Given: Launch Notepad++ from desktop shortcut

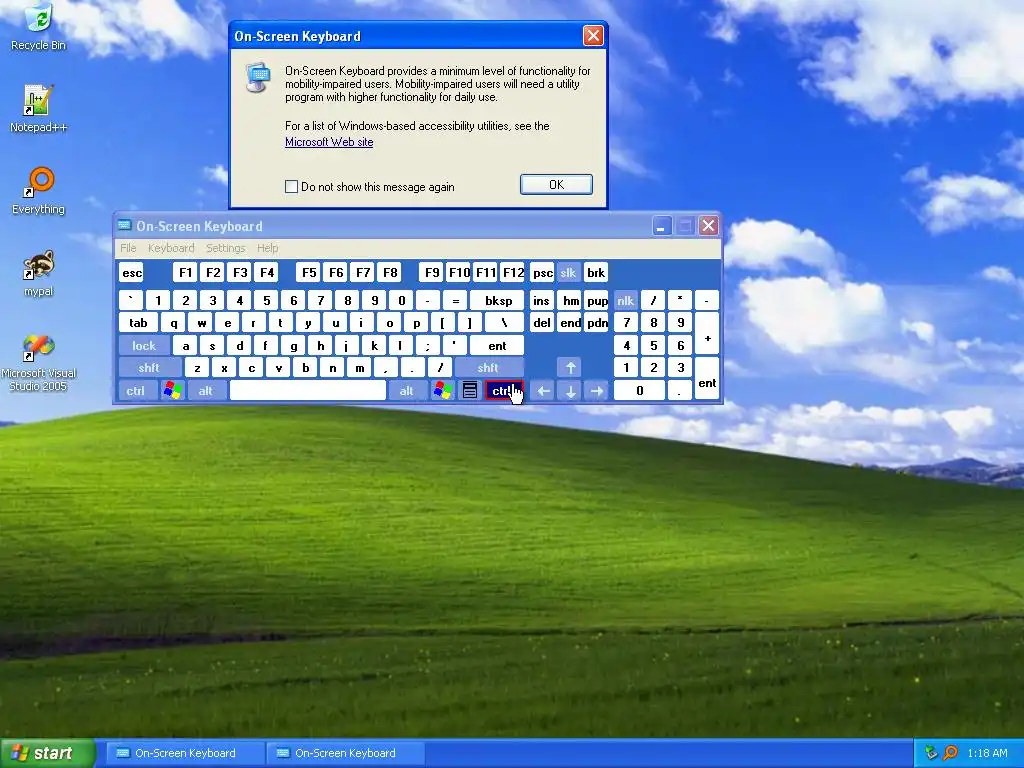Looking at the screenshot, I should point(39,108).
